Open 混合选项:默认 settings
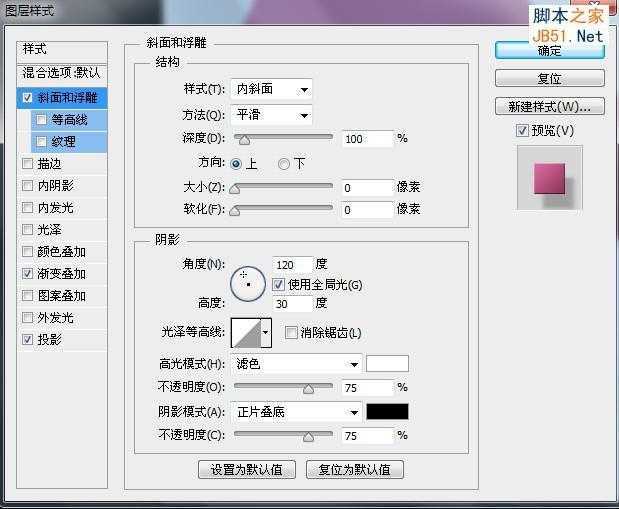The height and width of the screenshot is (509, 619). pos(62,73)
